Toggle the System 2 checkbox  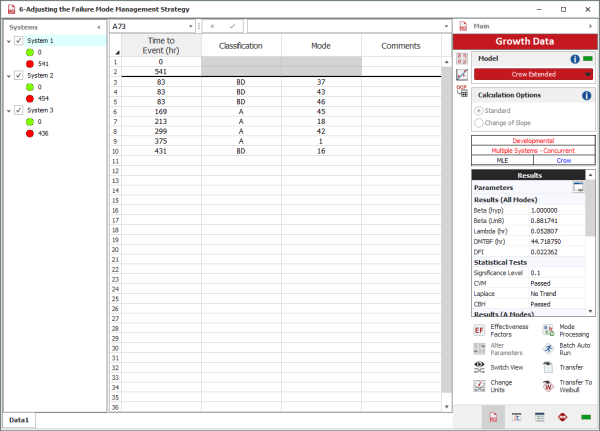tap(18, 76)
